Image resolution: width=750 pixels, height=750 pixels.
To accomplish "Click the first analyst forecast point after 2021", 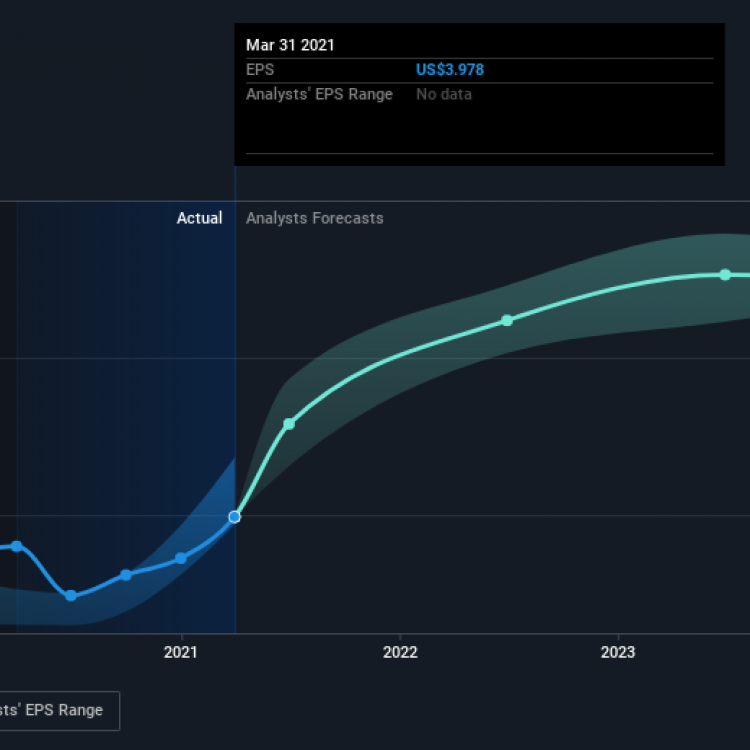I will [289, 424].
